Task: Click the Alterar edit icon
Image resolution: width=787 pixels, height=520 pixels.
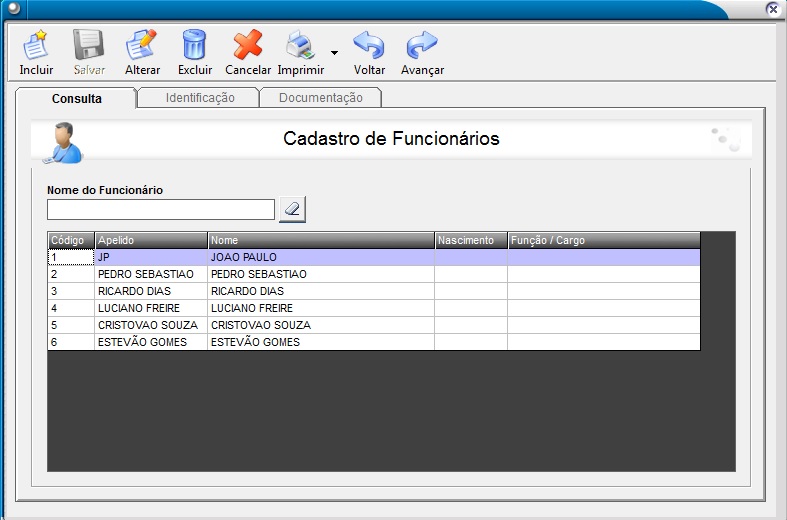Action: click(142, 45)
